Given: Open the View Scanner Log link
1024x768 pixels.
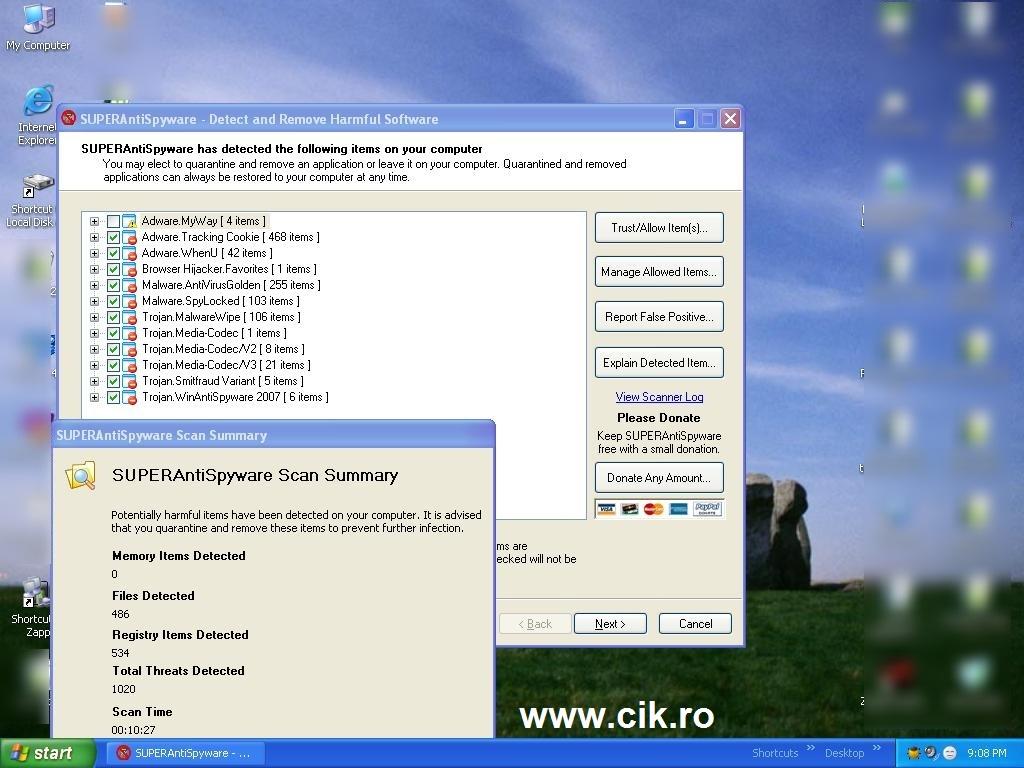Looking at the screenshot, I should 659,397.
